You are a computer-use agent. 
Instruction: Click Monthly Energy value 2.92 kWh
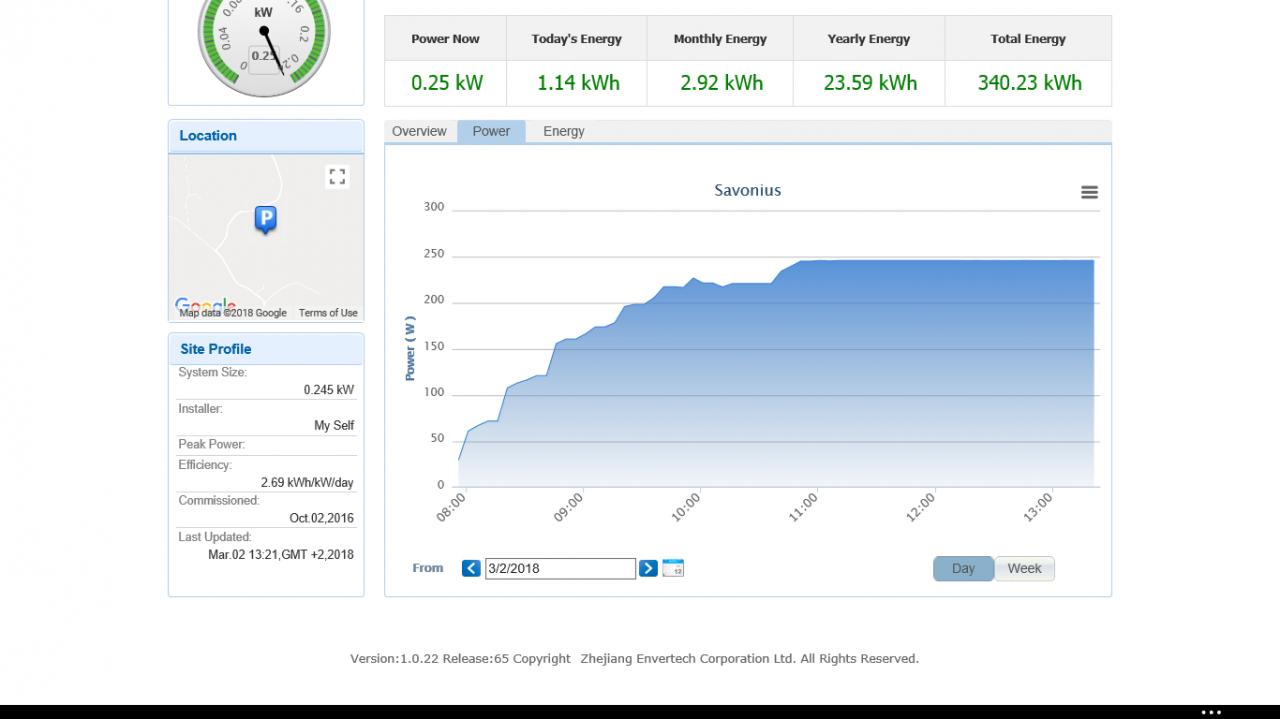coord(721,83)
